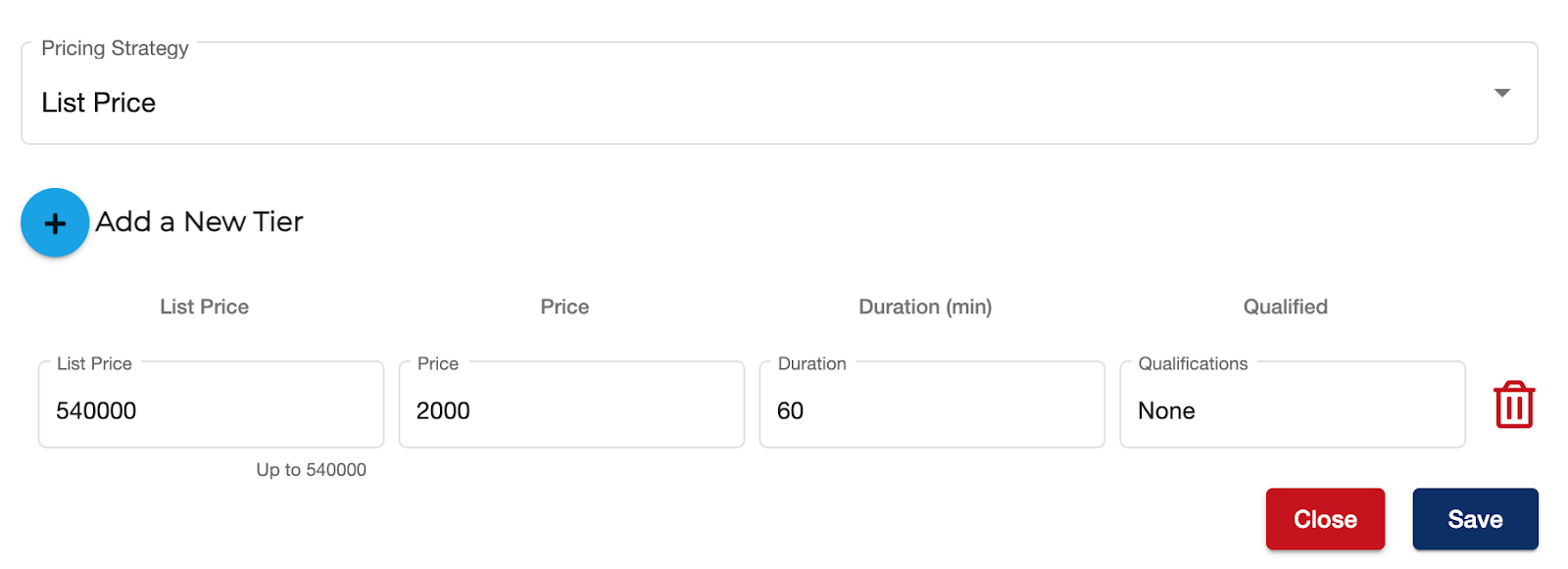Screen dimensions: 1568x569
Task: Click the List Price field containing 540000
Action: click(x=211, y=404)
